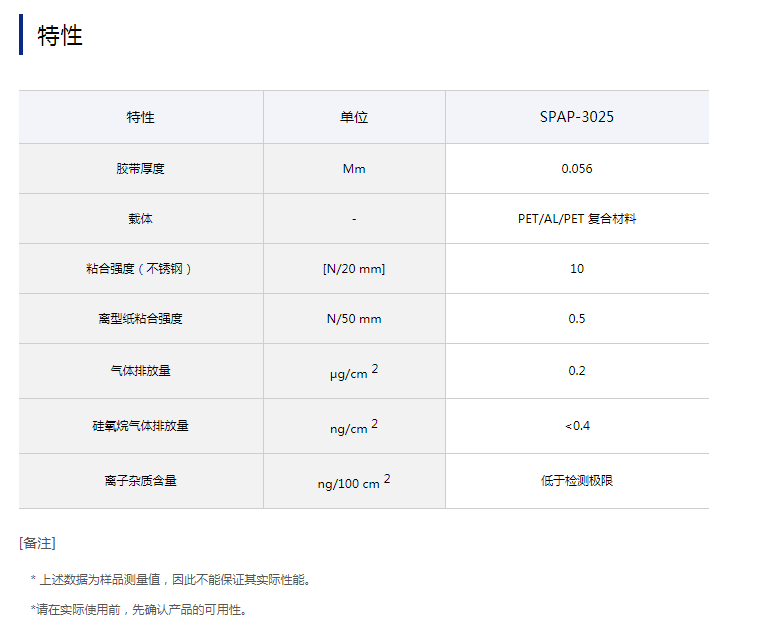Select the [N/20 mm] unit cell

354,269
